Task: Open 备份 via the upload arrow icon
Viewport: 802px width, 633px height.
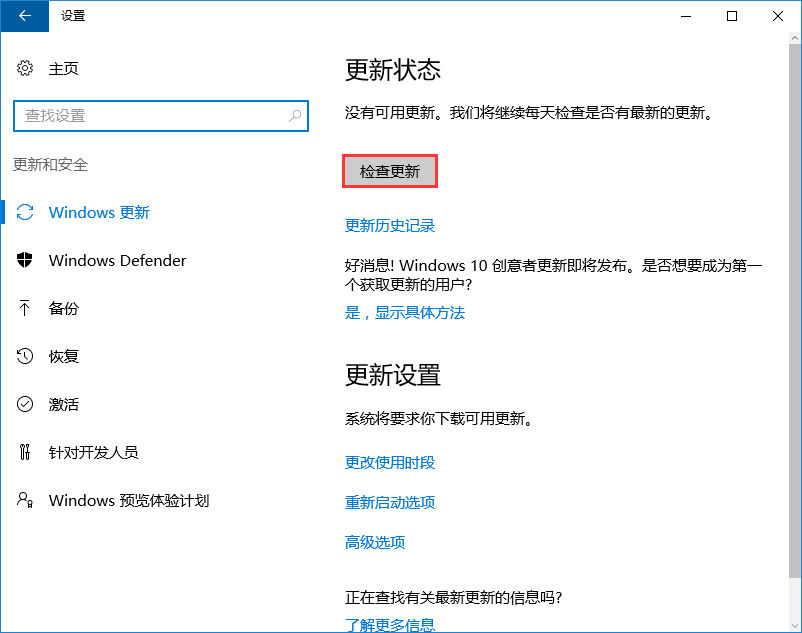Action: (27, 308)
